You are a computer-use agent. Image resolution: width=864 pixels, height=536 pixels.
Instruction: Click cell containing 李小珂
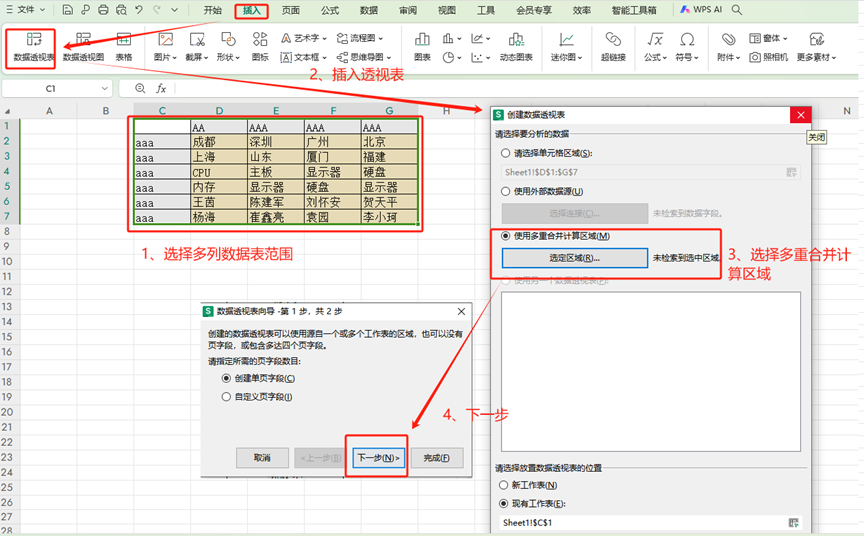389,217
